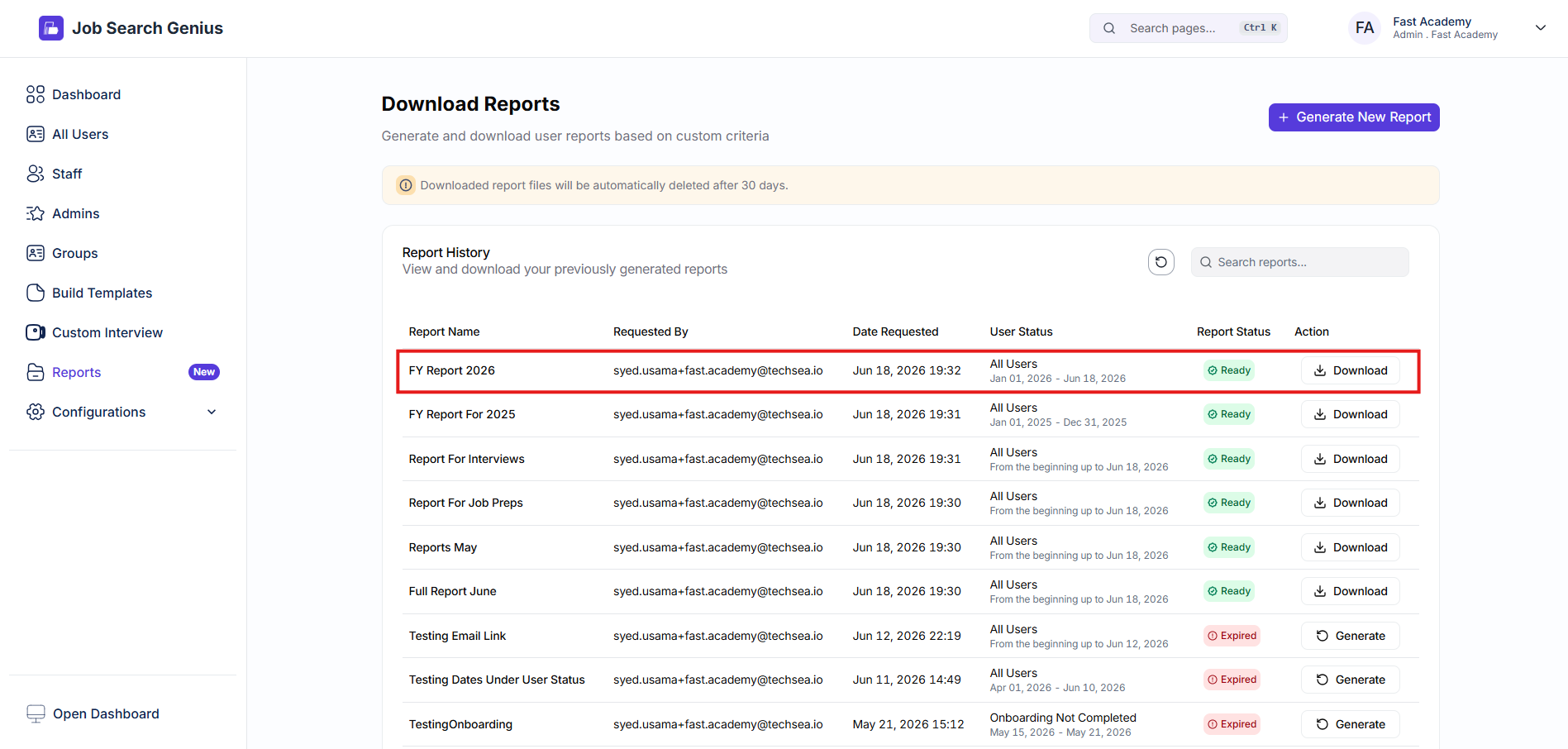Focus the Search pages box
Image resolution: width=1568 pixels, height=749 pixels.
(x=1189, y=28)
